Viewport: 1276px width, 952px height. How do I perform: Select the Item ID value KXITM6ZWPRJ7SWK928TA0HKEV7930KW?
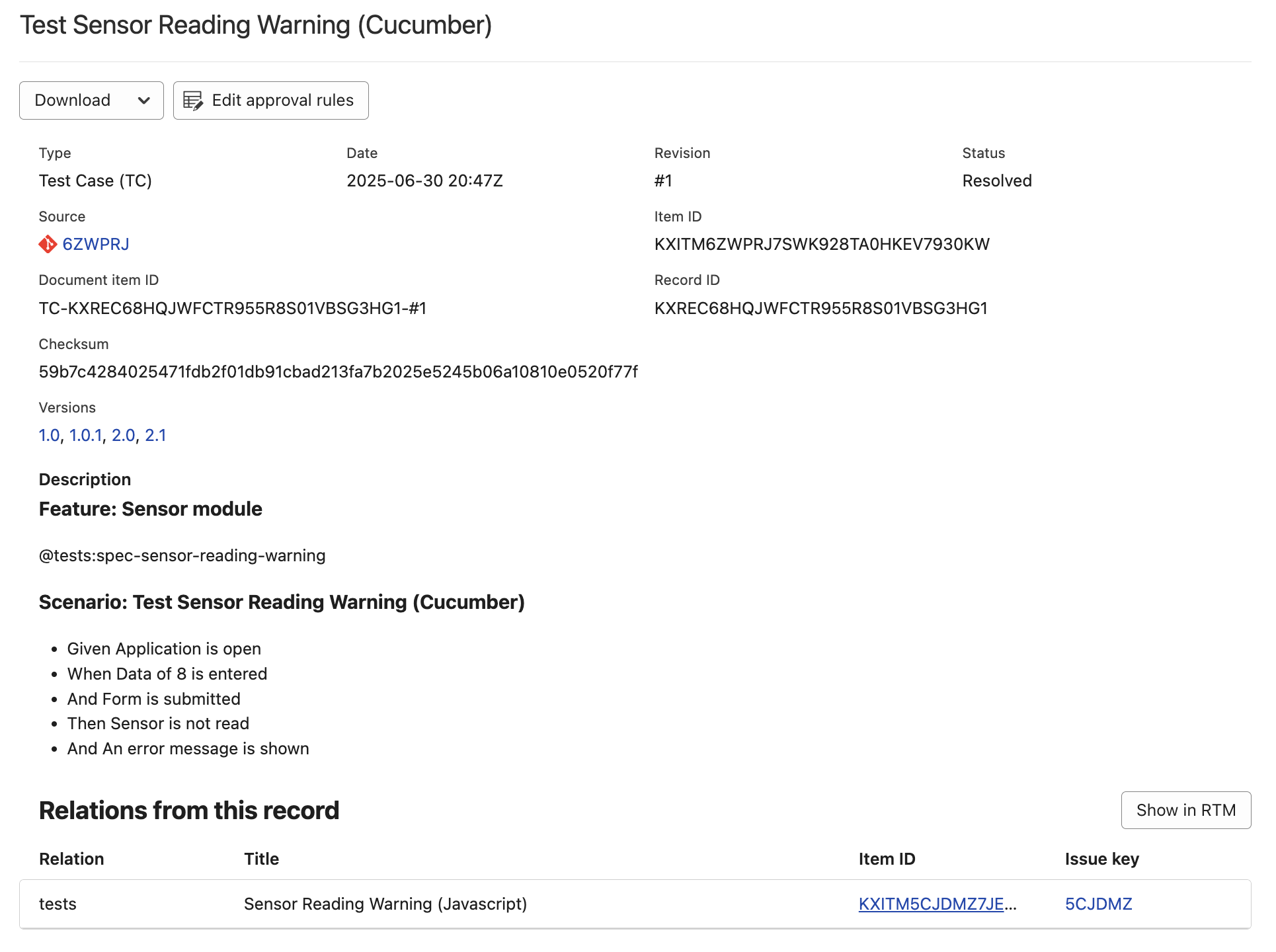[x=822, y=245]
